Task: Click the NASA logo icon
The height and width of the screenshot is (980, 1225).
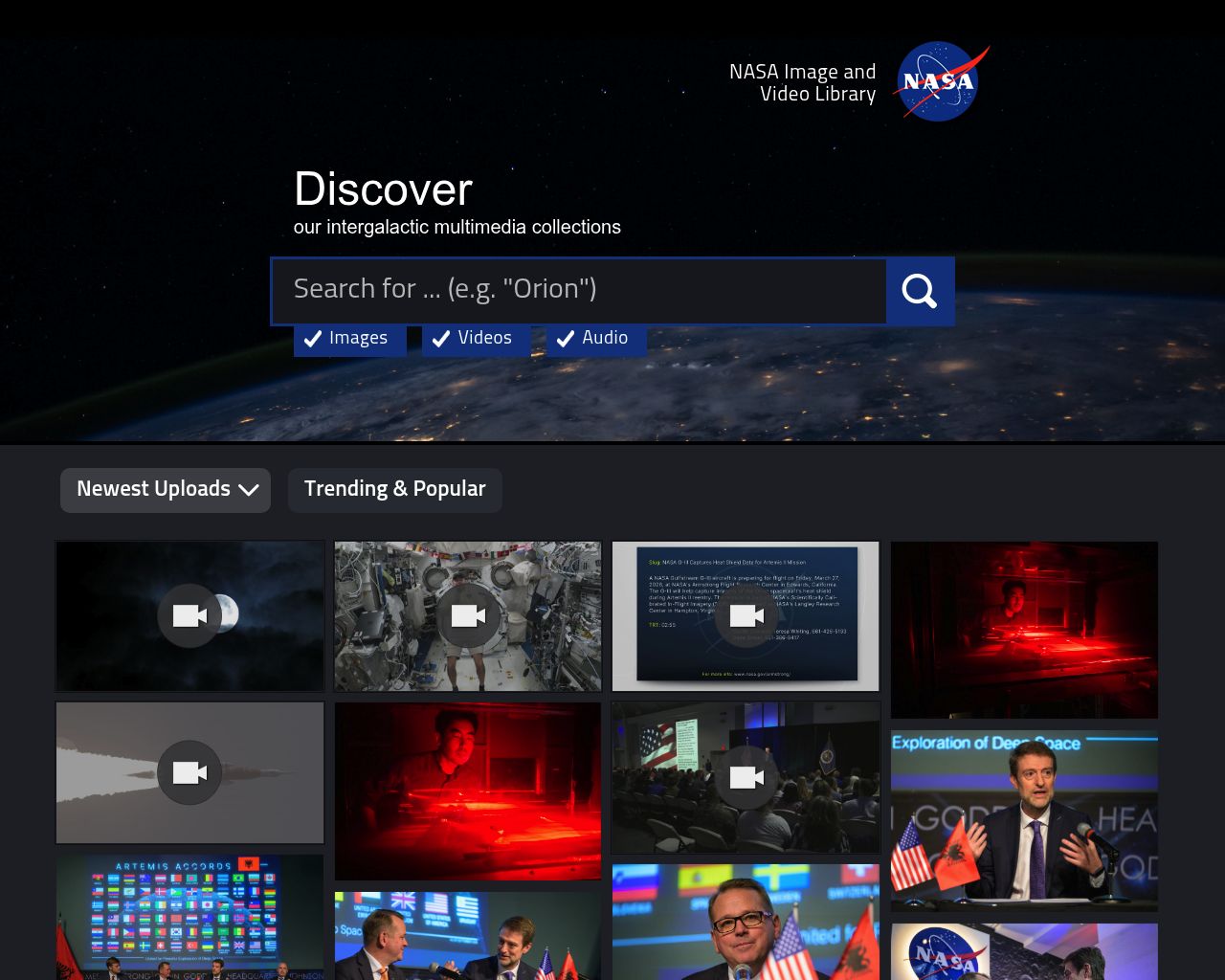Action: (942, 81)
